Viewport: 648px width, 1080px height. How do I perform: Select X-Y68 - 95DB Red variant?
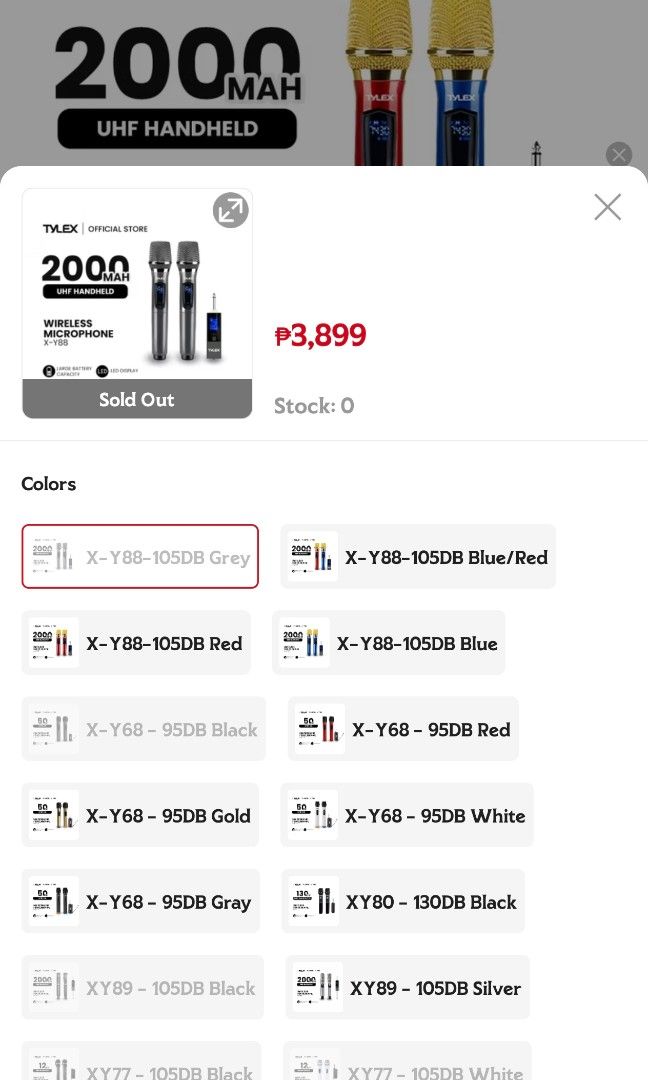click(x=403, y=729)
